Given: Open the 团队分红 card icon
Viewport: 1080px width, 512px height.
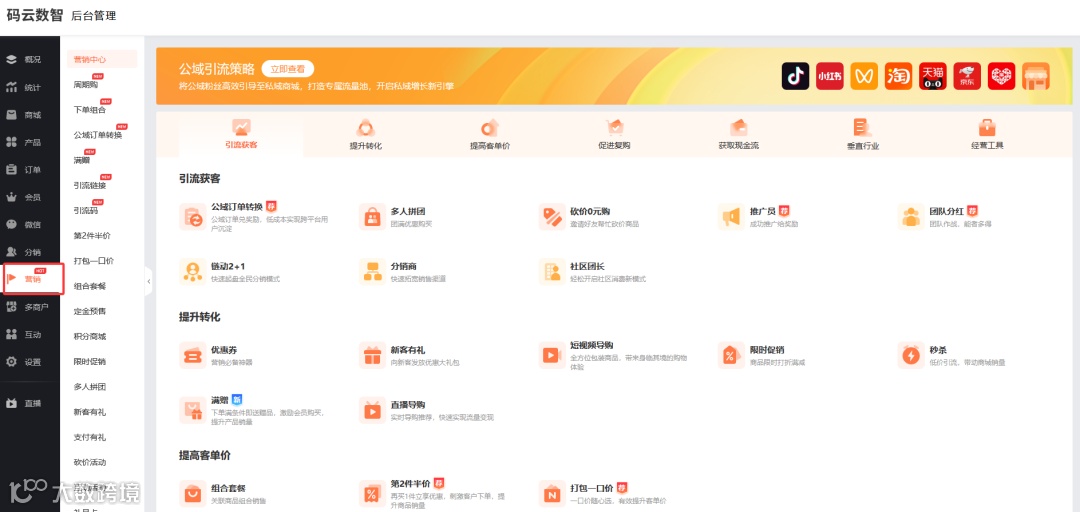Looking at the screenshot, I should (x=911, y=216).
